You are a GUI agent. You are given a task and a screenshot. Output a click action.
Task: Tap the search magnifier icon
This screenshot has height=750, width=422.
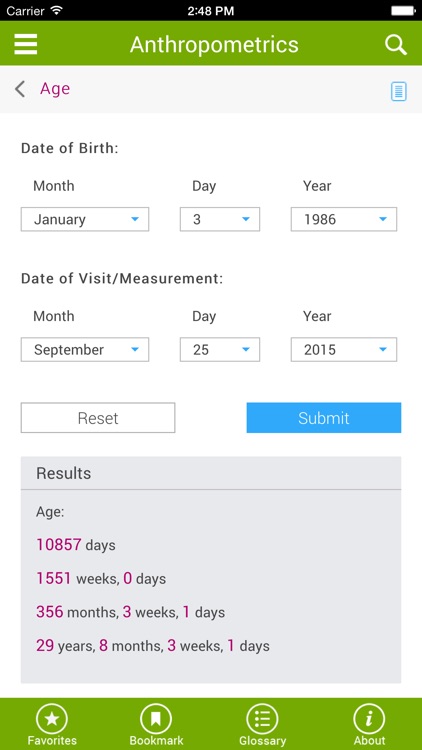(x=396, y=45)
